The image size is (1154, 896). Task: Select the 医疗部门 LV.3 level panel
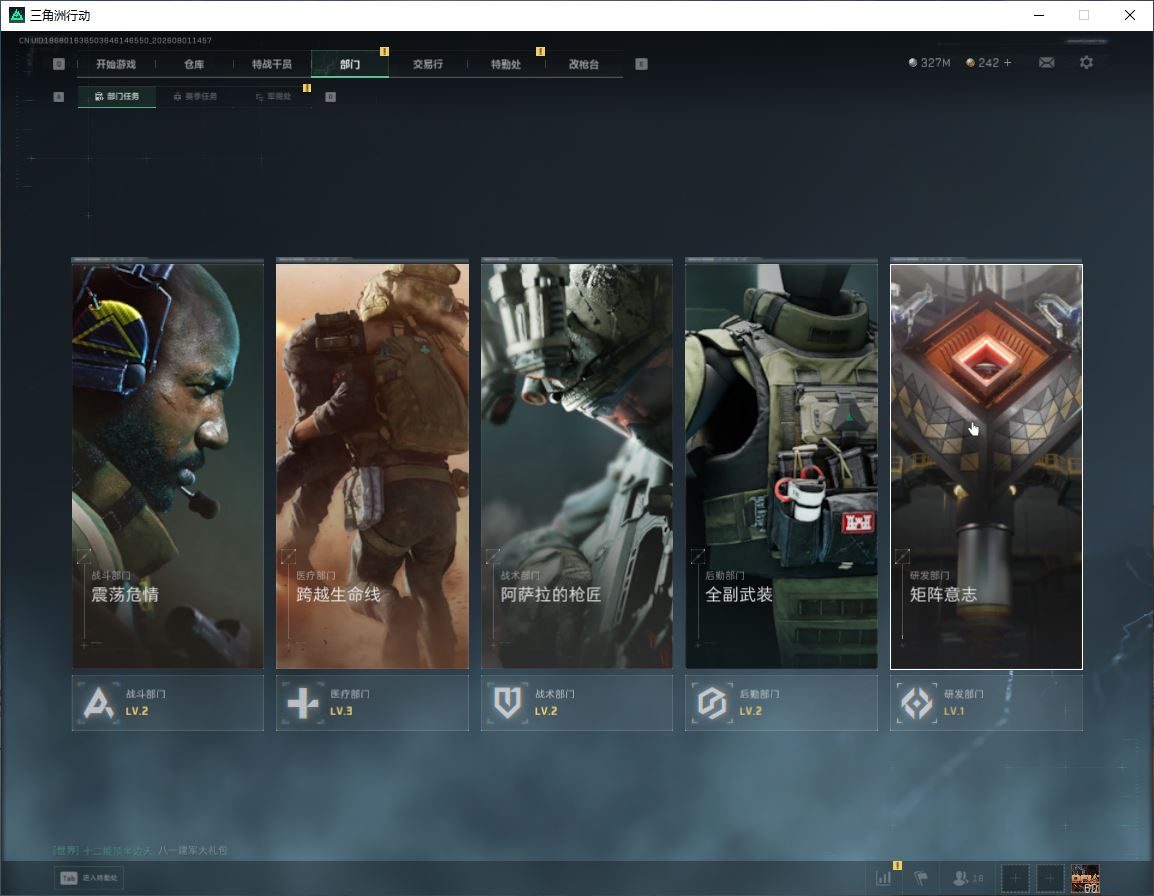372,703
